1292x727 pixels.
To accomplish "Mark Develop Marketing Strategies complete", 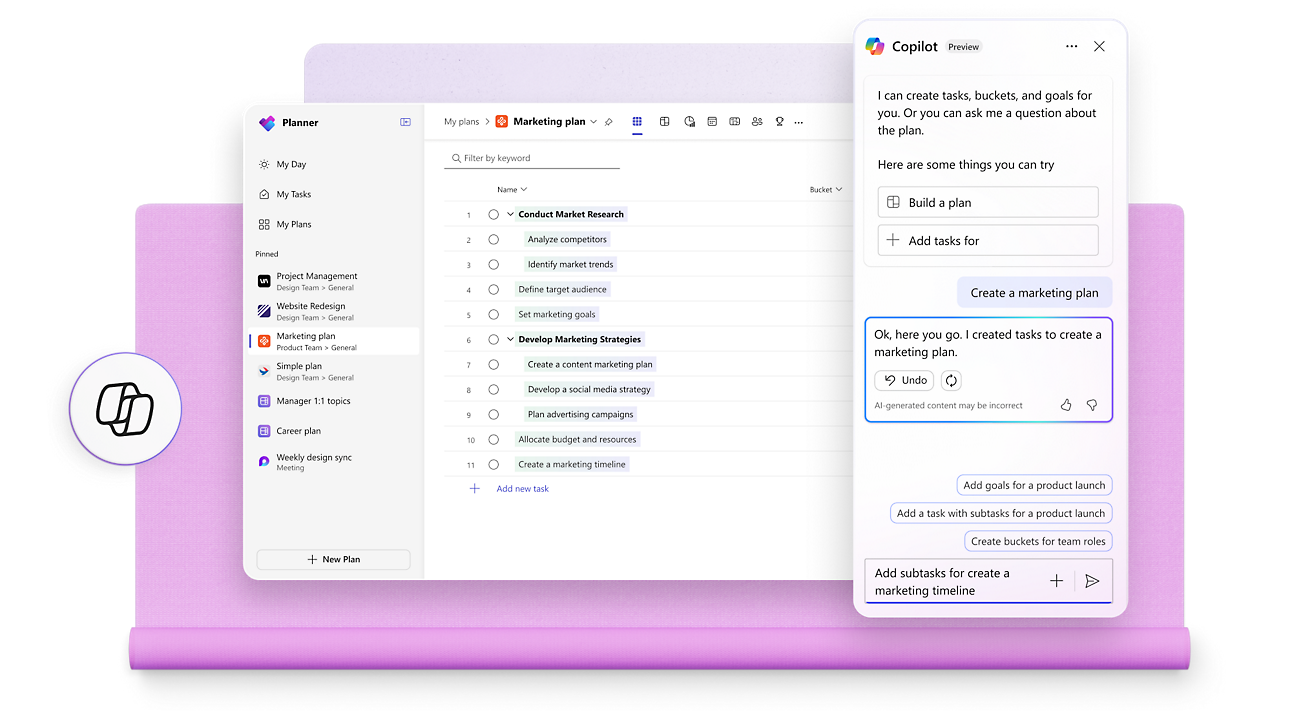I will click(x=493, y=339).
